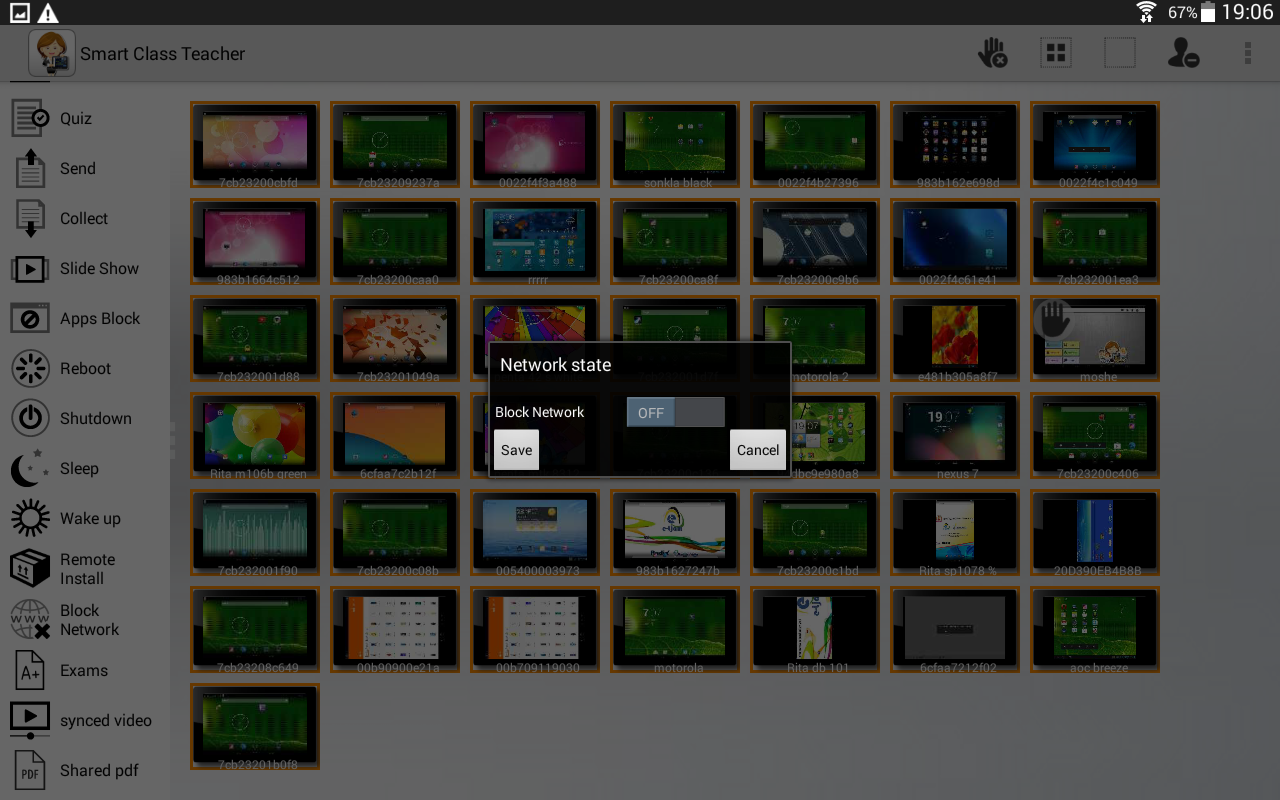
Task: Click the empty square selection icon
Action: 1120,53
